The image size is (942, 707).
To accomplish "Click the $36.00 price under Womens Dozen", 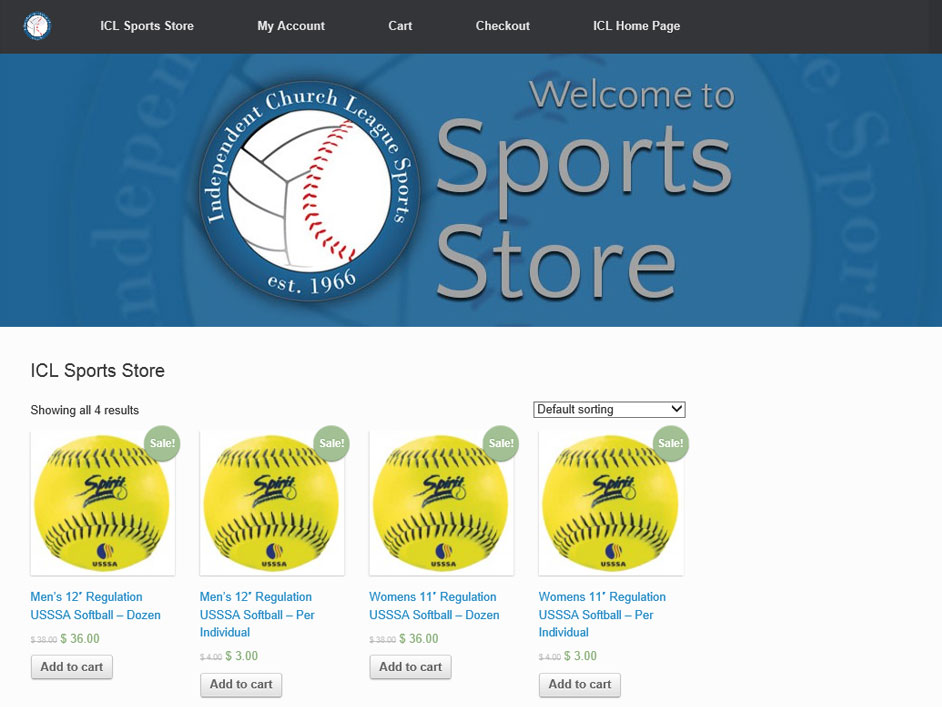I will pyautogui.click(x=419, y=639).
